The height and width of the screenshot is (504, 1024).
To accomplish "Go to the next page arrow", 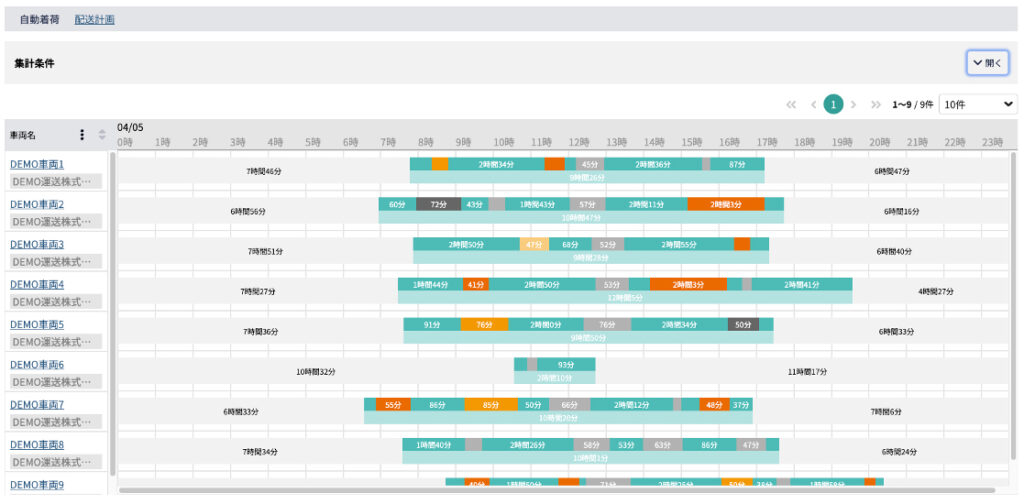I will (x=853, y=104).
